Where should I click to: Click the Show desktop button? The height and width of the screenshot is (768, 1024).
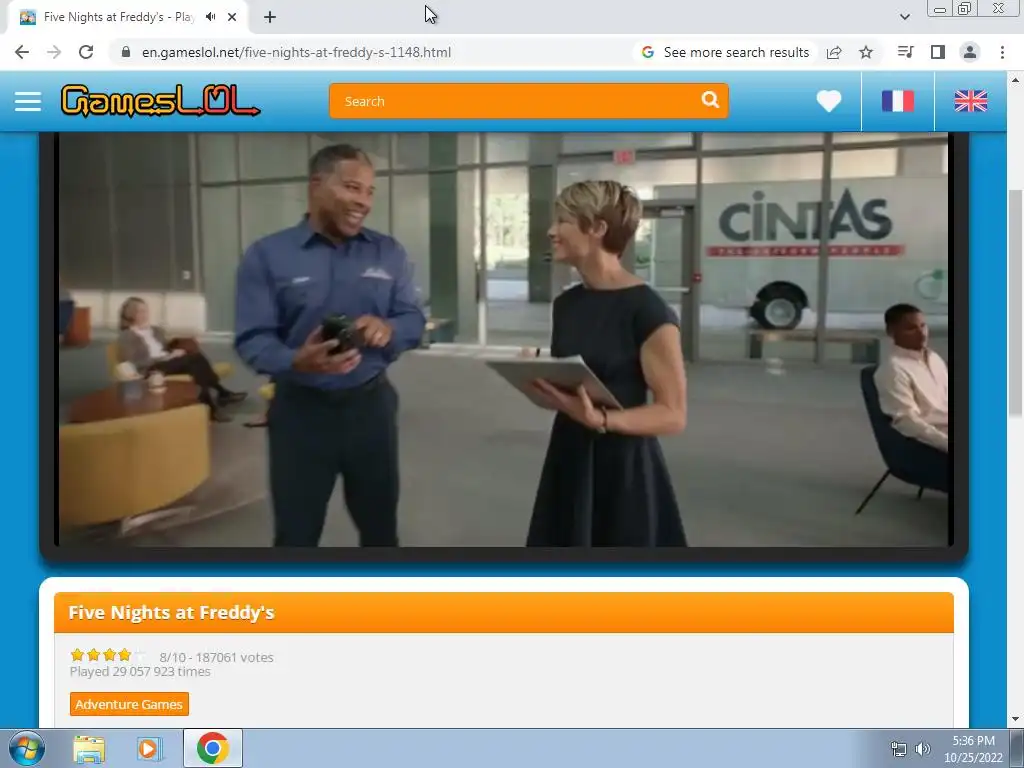(1017, 748)
